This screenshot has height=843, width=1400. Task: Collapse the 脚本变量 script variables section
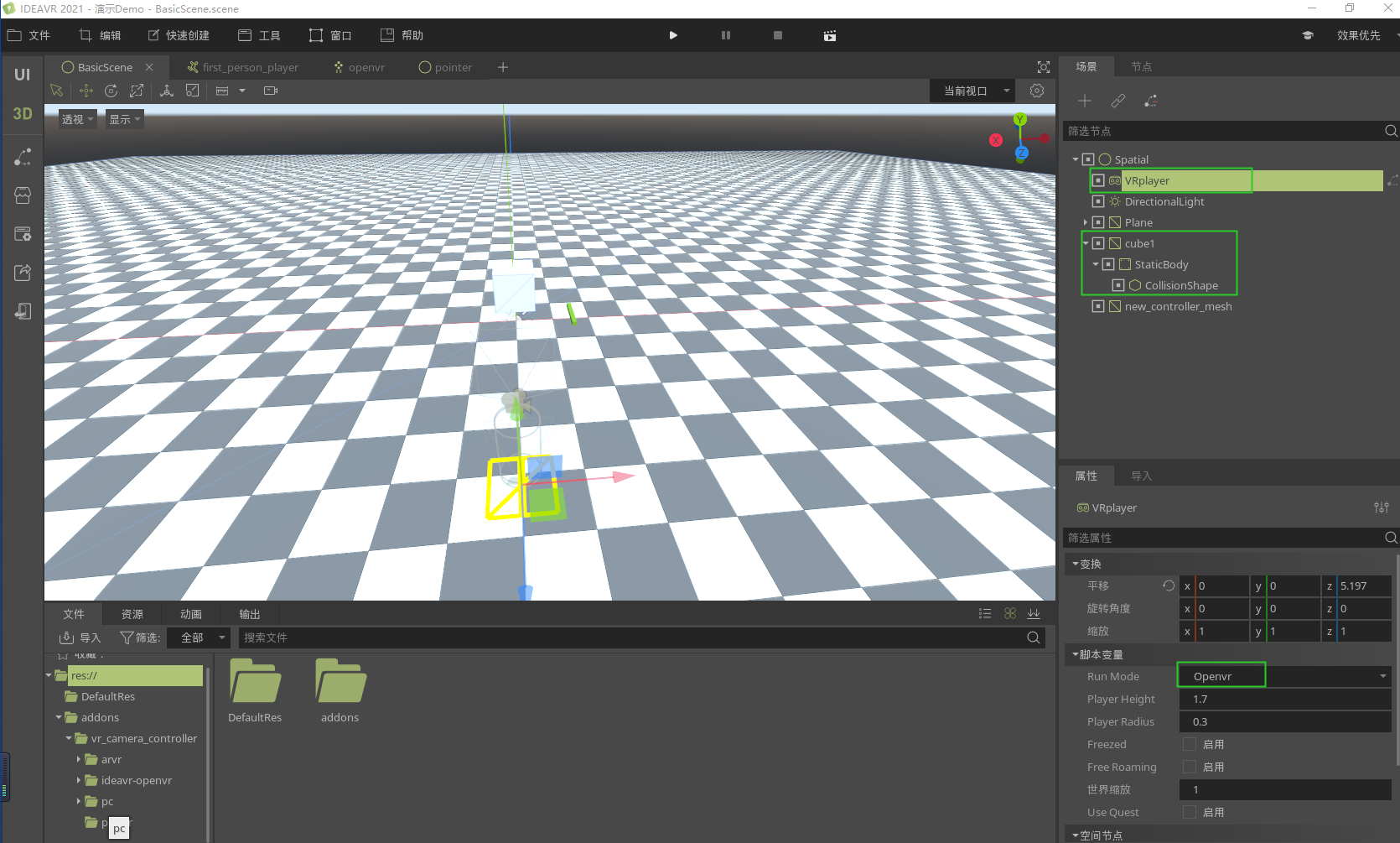[x=1076, y=654]
